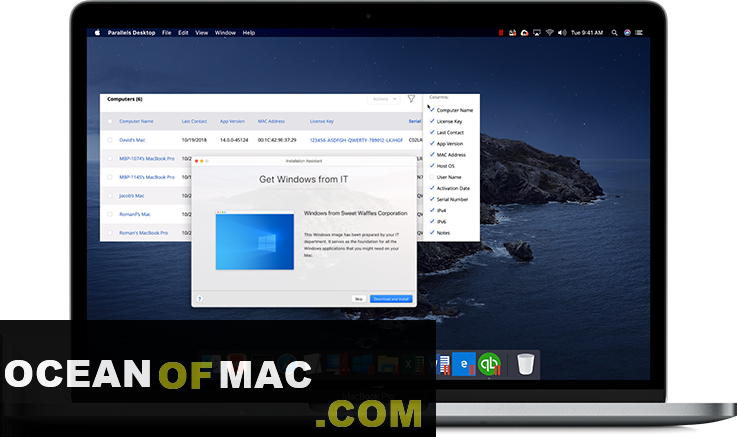This screenshot has width=737, height=437.
Task: Open the MBP-1145's MacBook Pro link
Action: 147,177
